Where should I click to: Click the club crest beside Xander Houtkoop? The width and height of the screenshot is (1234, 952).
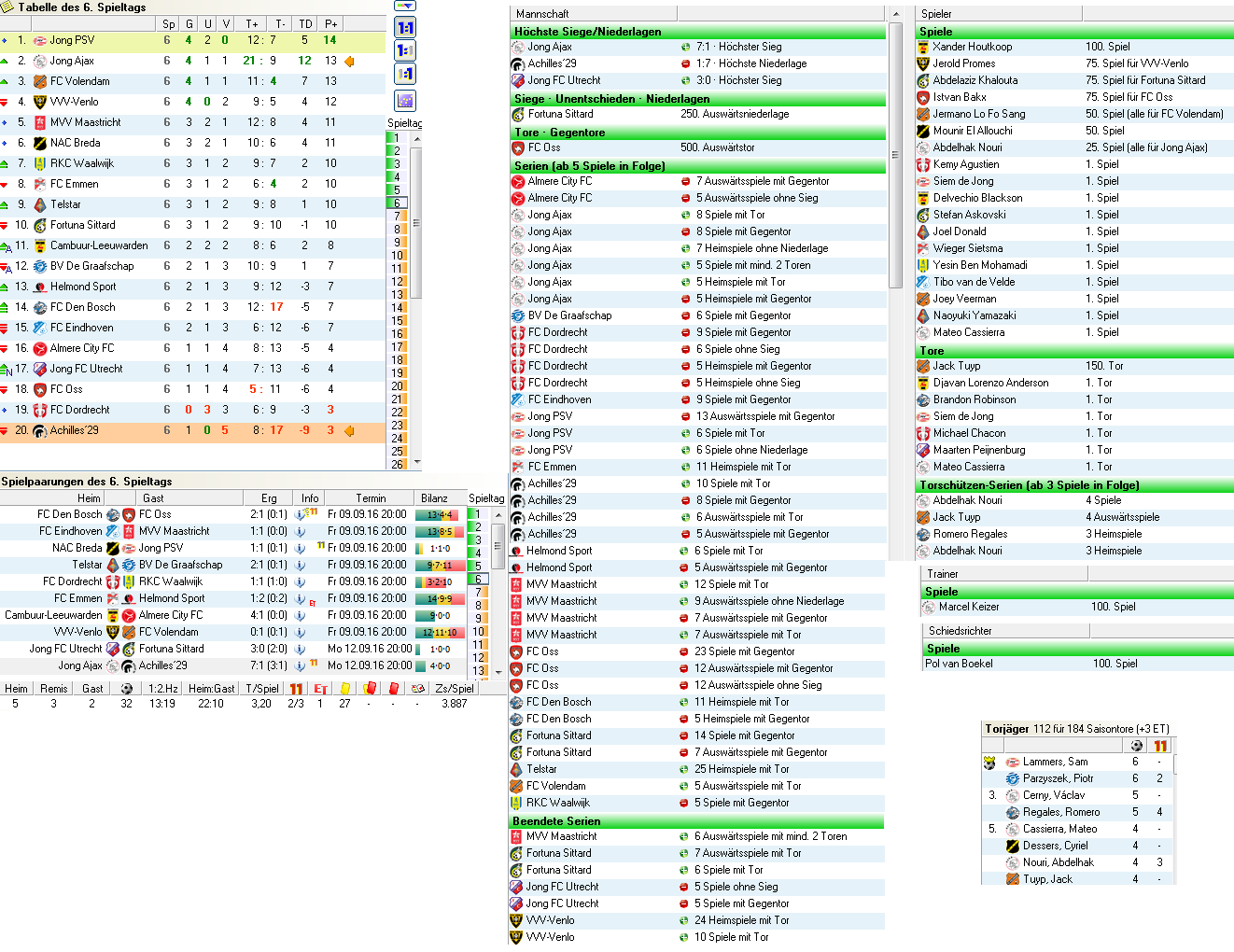click(x=923, y=47)
